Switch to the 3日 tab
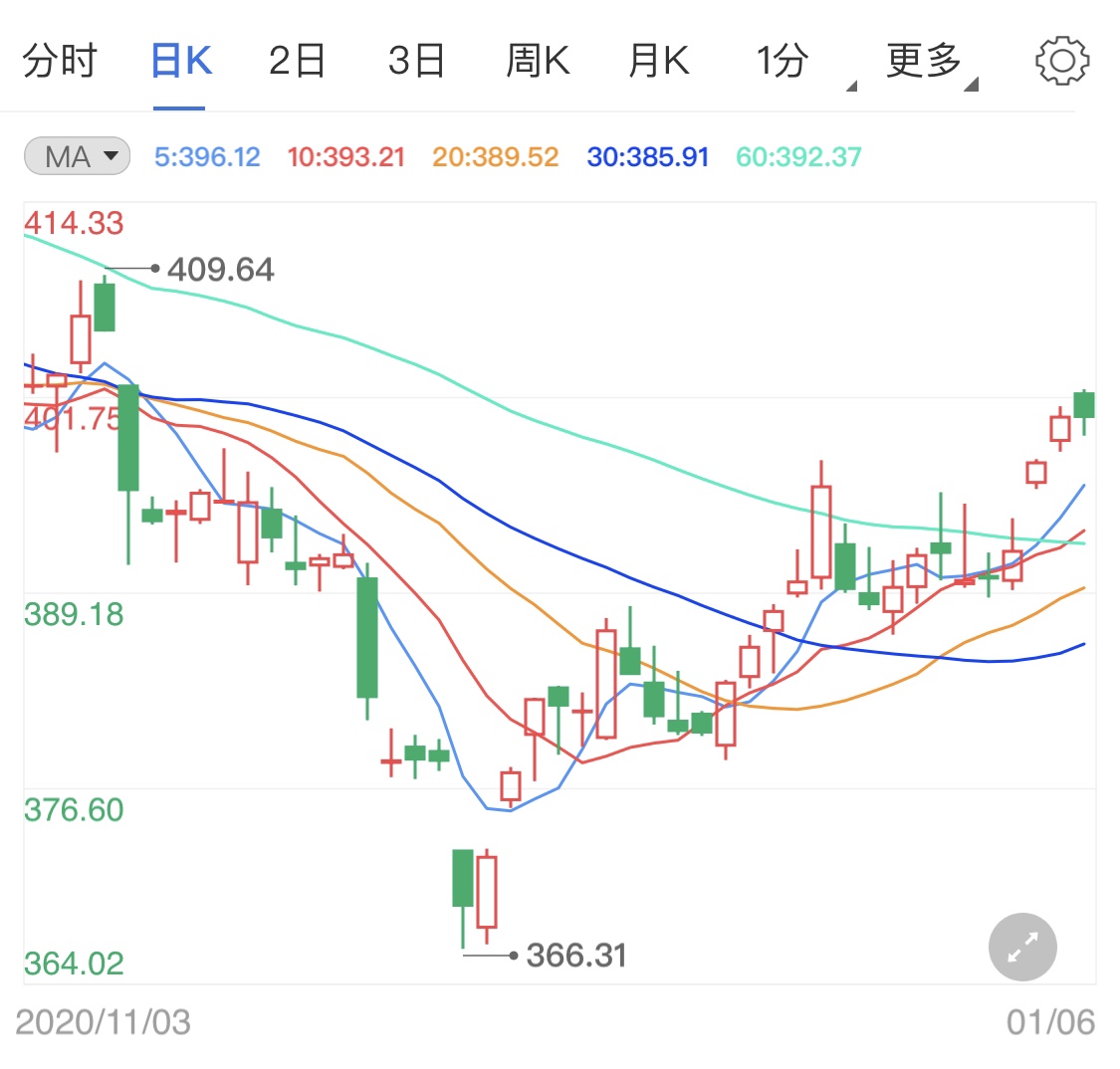Viewport: 1120px width, 1069px height. point(417,61)
